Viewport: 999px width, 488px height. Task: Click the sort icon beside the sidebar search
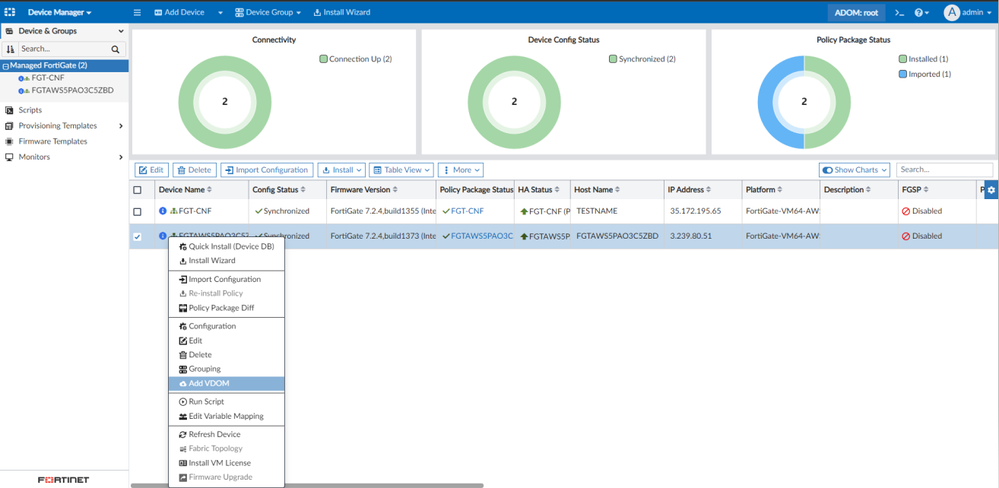pyautogui.click(x=11, y=49)
